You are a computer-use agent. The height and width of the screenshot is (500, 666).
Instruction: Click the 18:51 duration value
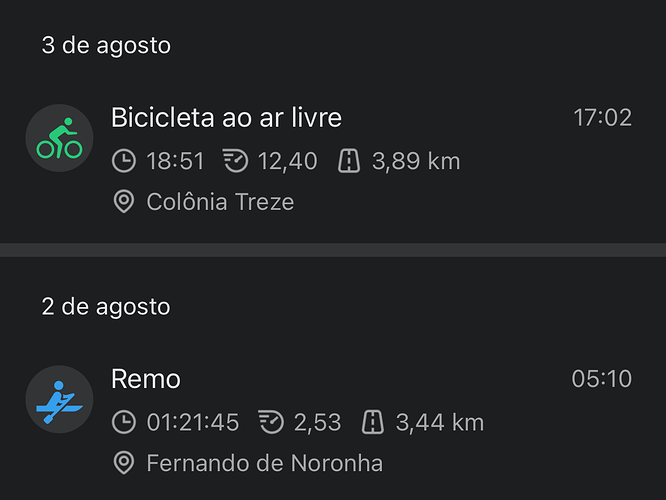point(176,161)
